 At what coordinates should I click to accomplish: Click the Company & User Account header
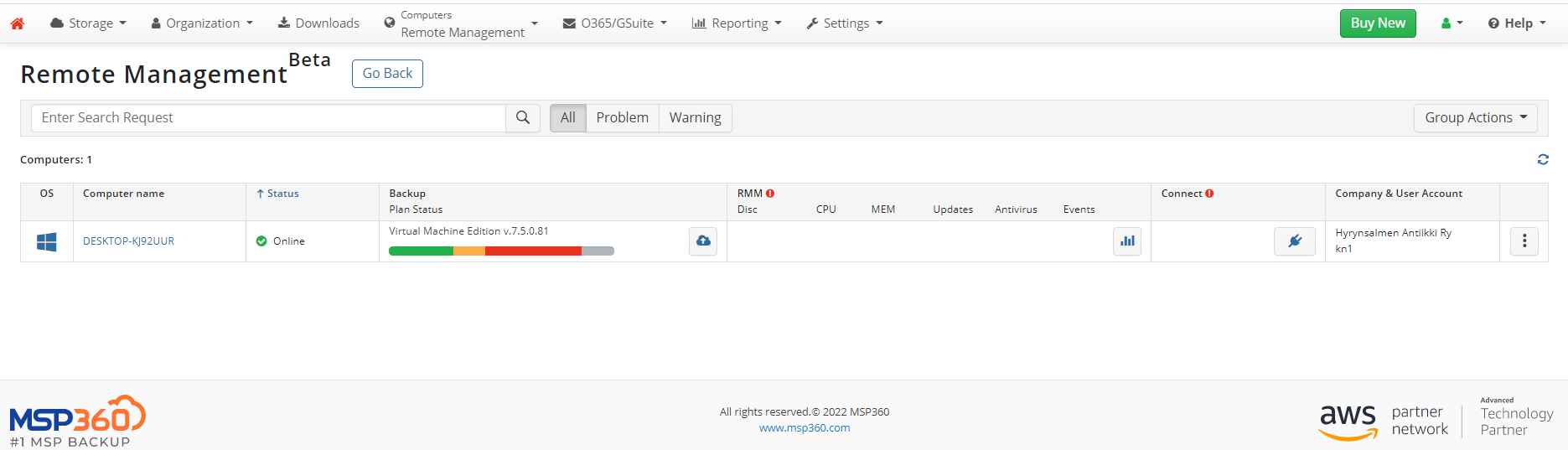(x=1399, y=194)
